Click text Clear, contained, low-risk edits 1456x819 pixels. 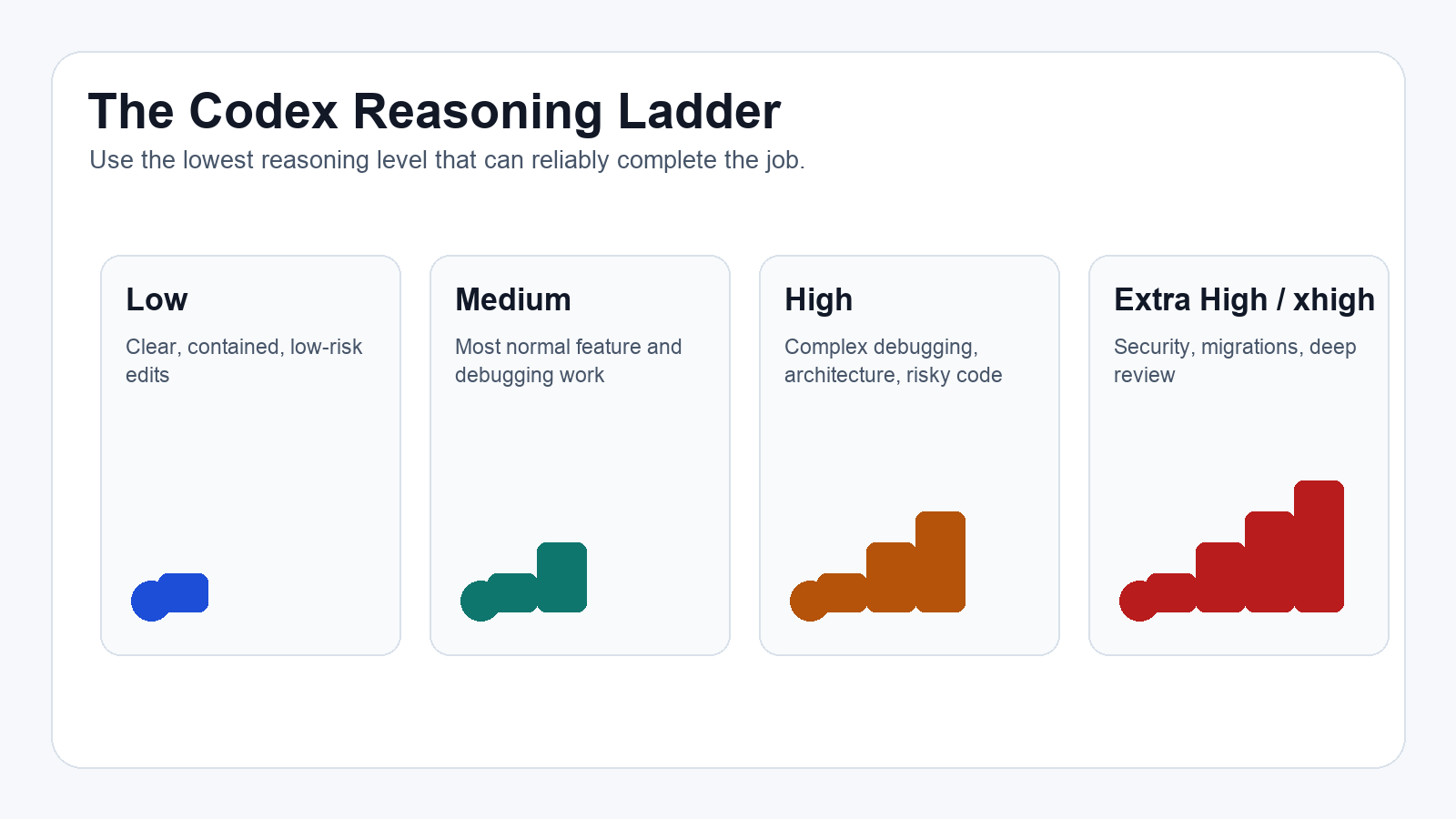[x=244, y=360]
